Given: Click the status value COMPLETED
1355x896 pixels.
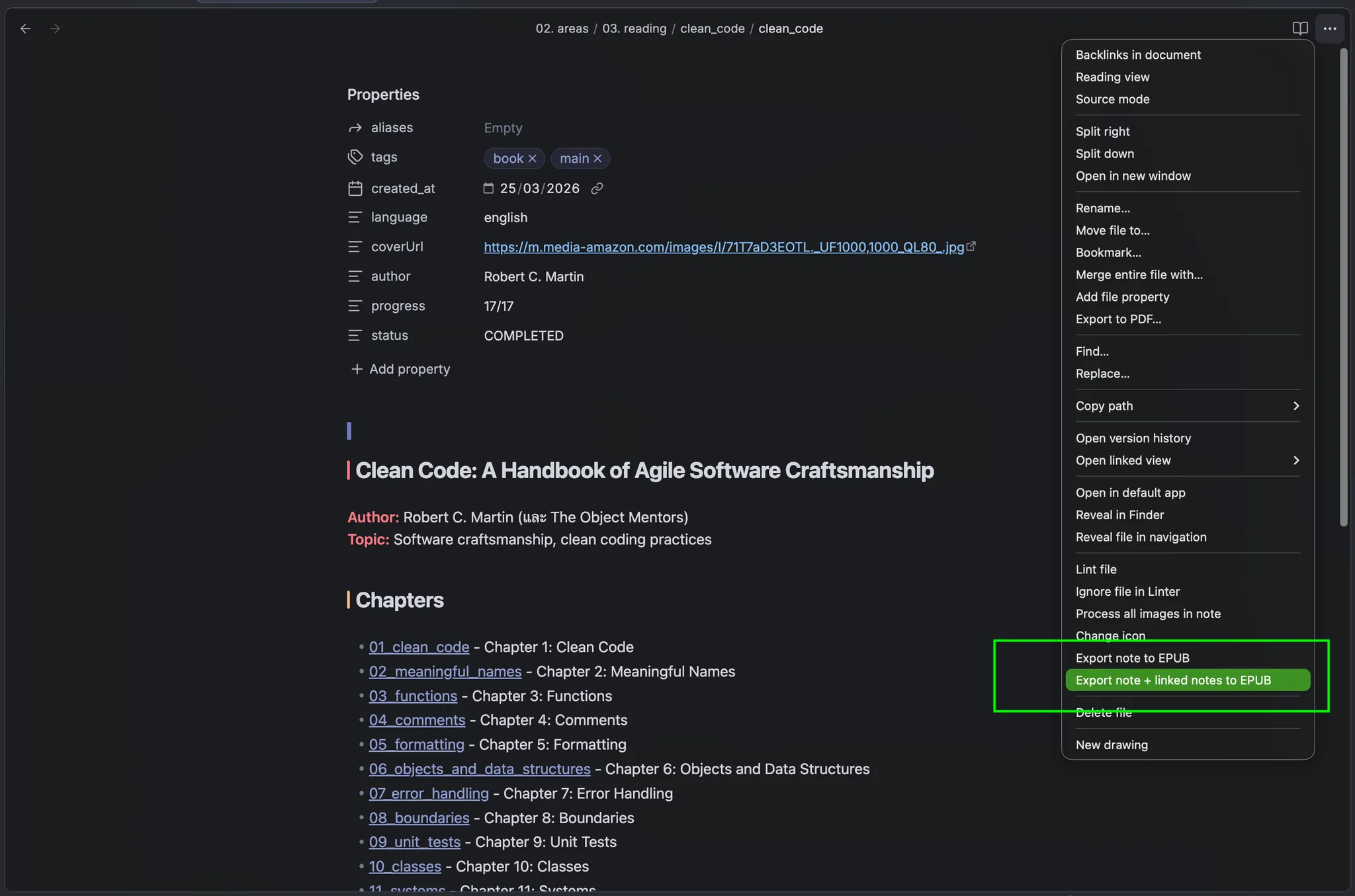Looking at the screenshot, I should (523, 336).
